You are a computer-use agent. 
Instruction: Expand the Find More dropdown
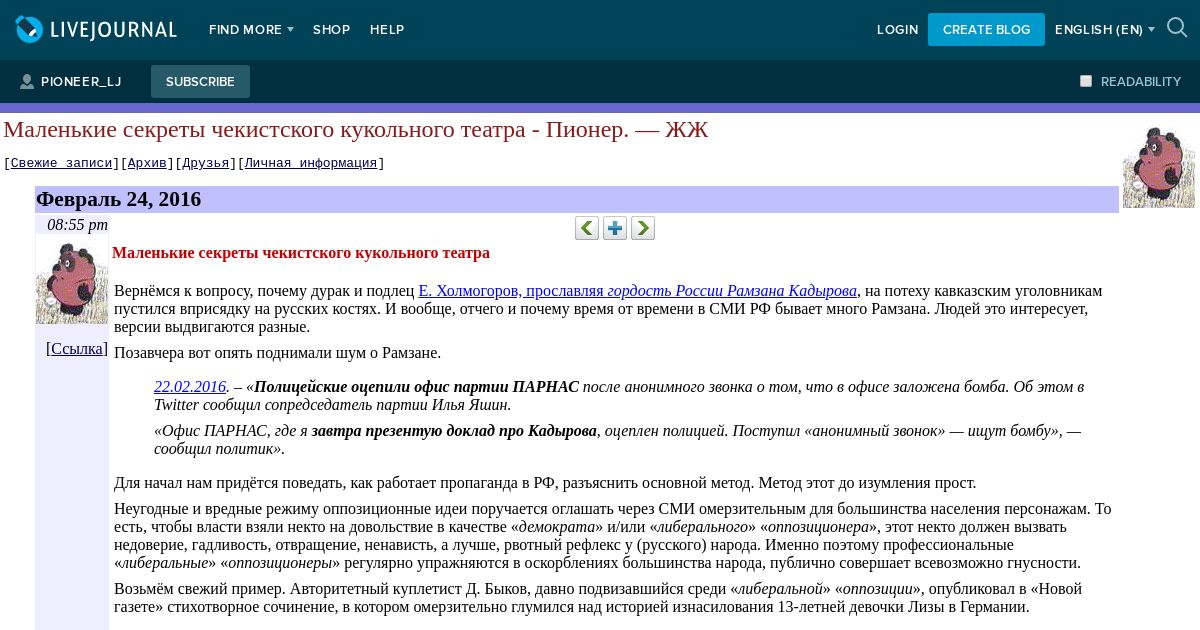251,30
